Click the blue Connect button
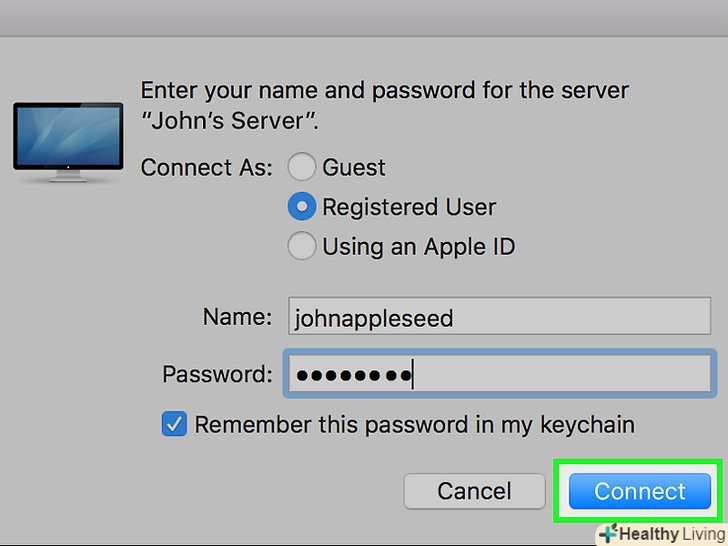Screen dimensions: 728x546 [639, 491]
